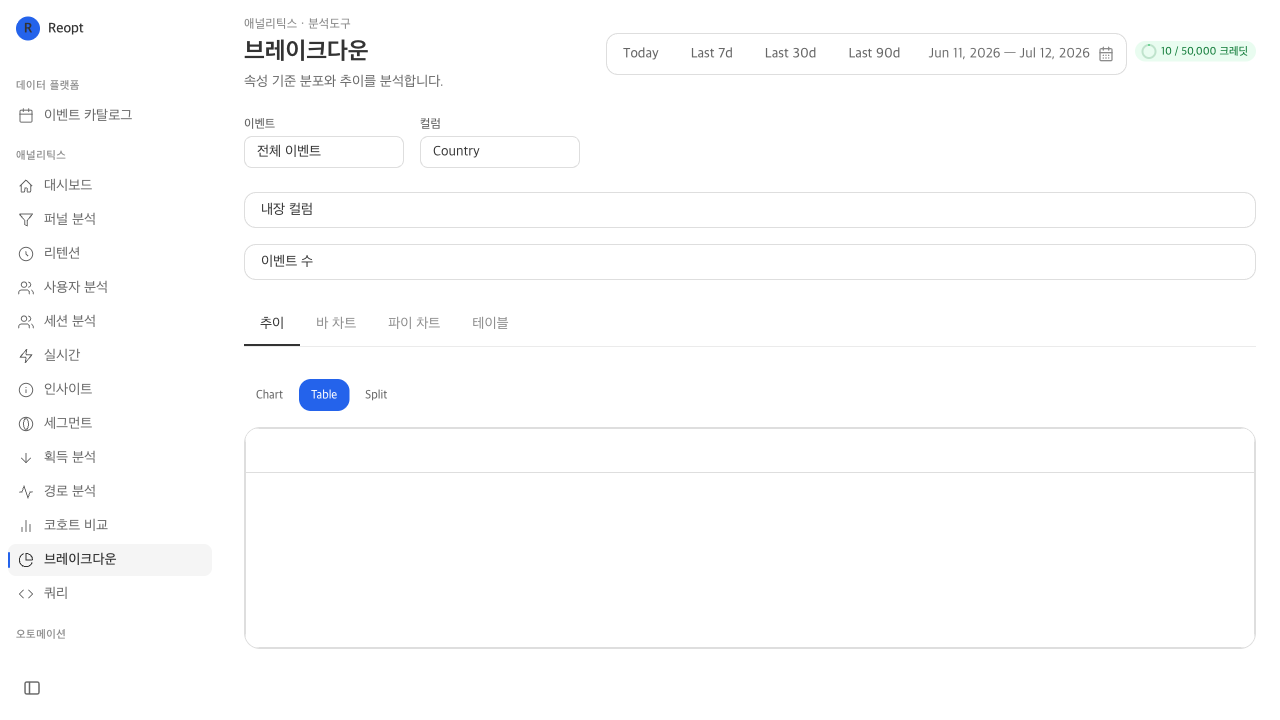Click the 세그먼트 circle icon
The width and height of the screenshot is (1280, 720).
pos(26,424)
